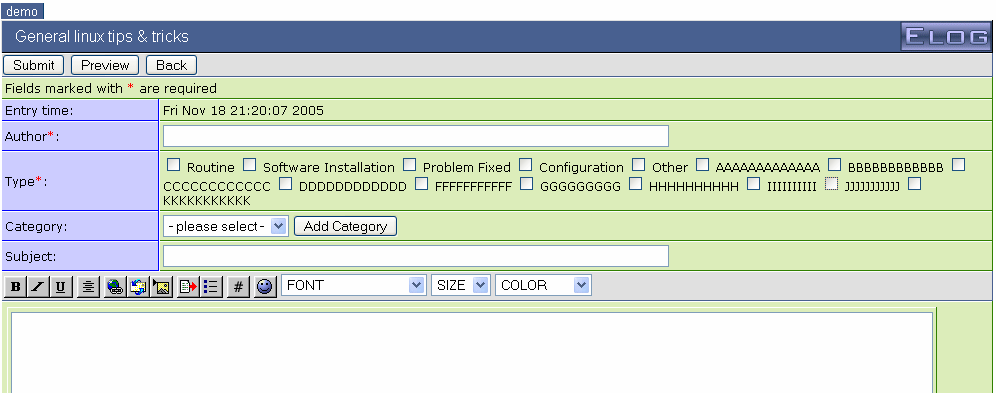Screen dimensions: 996x393
Task: Apply underline formatting icon
Action: tap(60, 287)
